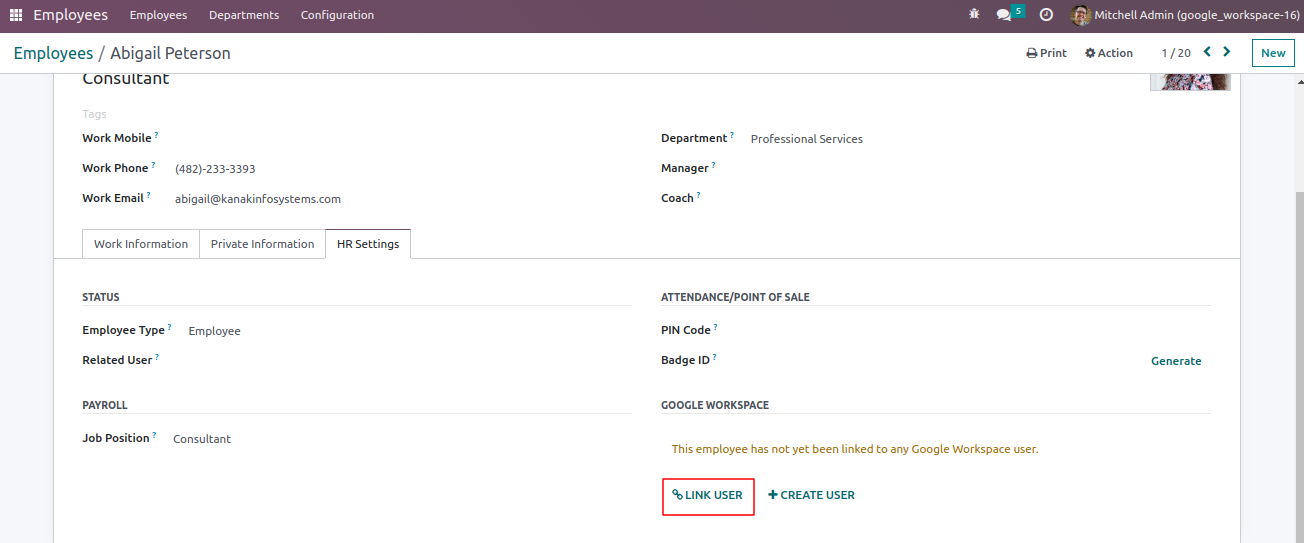The width and height of the screenshot is (1304, 543).
Task: Open the Print dropdown
Action: pyautogui.click(x=1046, y=53)
